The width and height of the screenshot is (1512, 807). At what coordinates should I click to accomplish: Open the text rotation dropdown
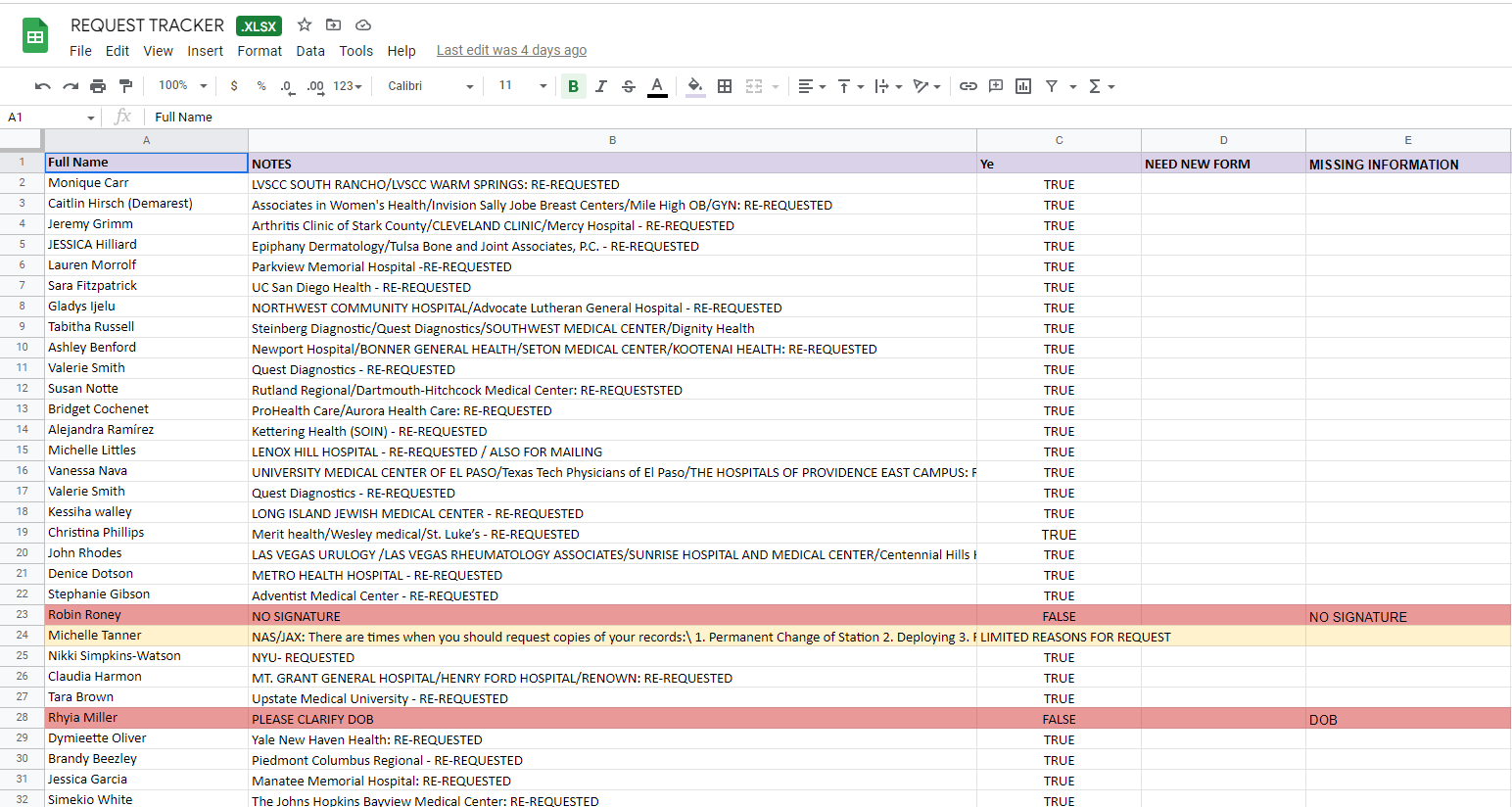(926, 86)
